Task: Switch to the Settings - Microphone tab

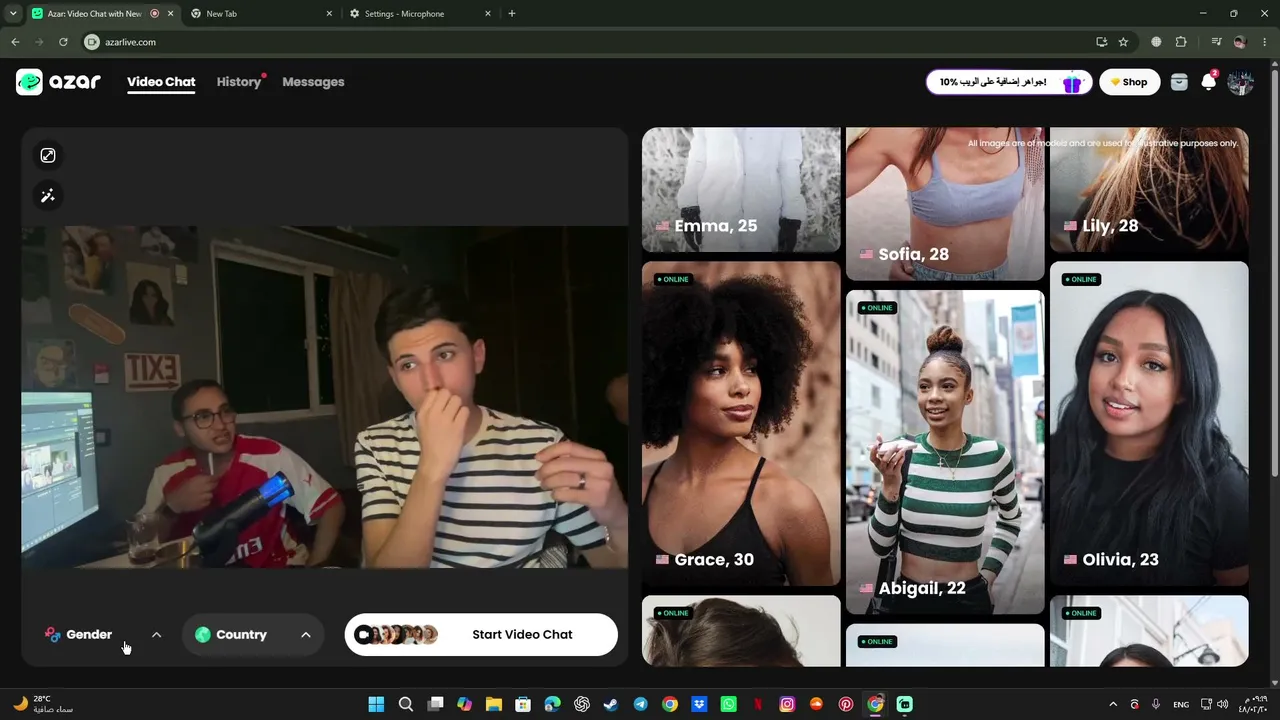Action: point(421,14)
